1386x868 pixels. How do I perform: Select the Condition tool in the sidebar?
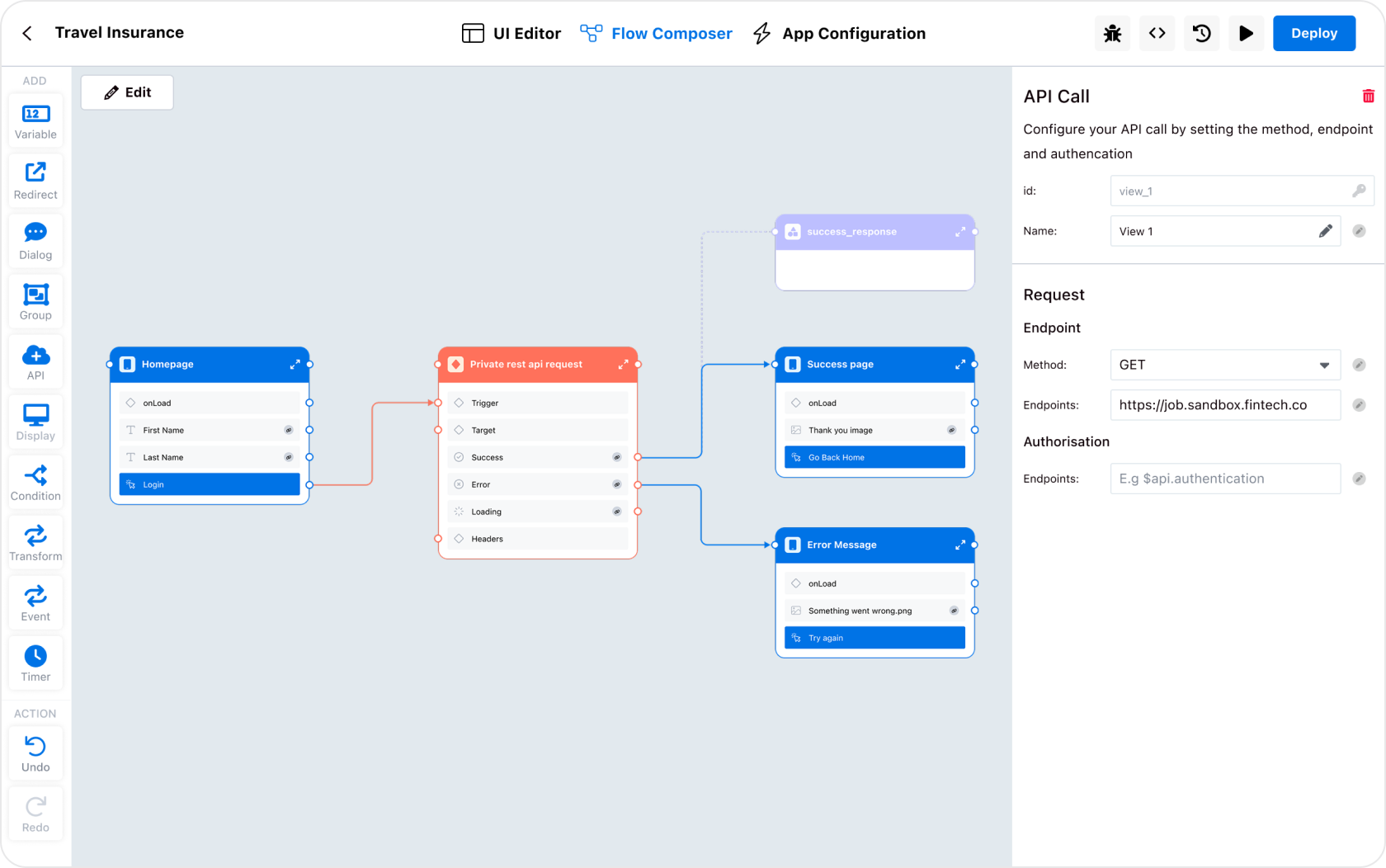(x=35, y=482)
